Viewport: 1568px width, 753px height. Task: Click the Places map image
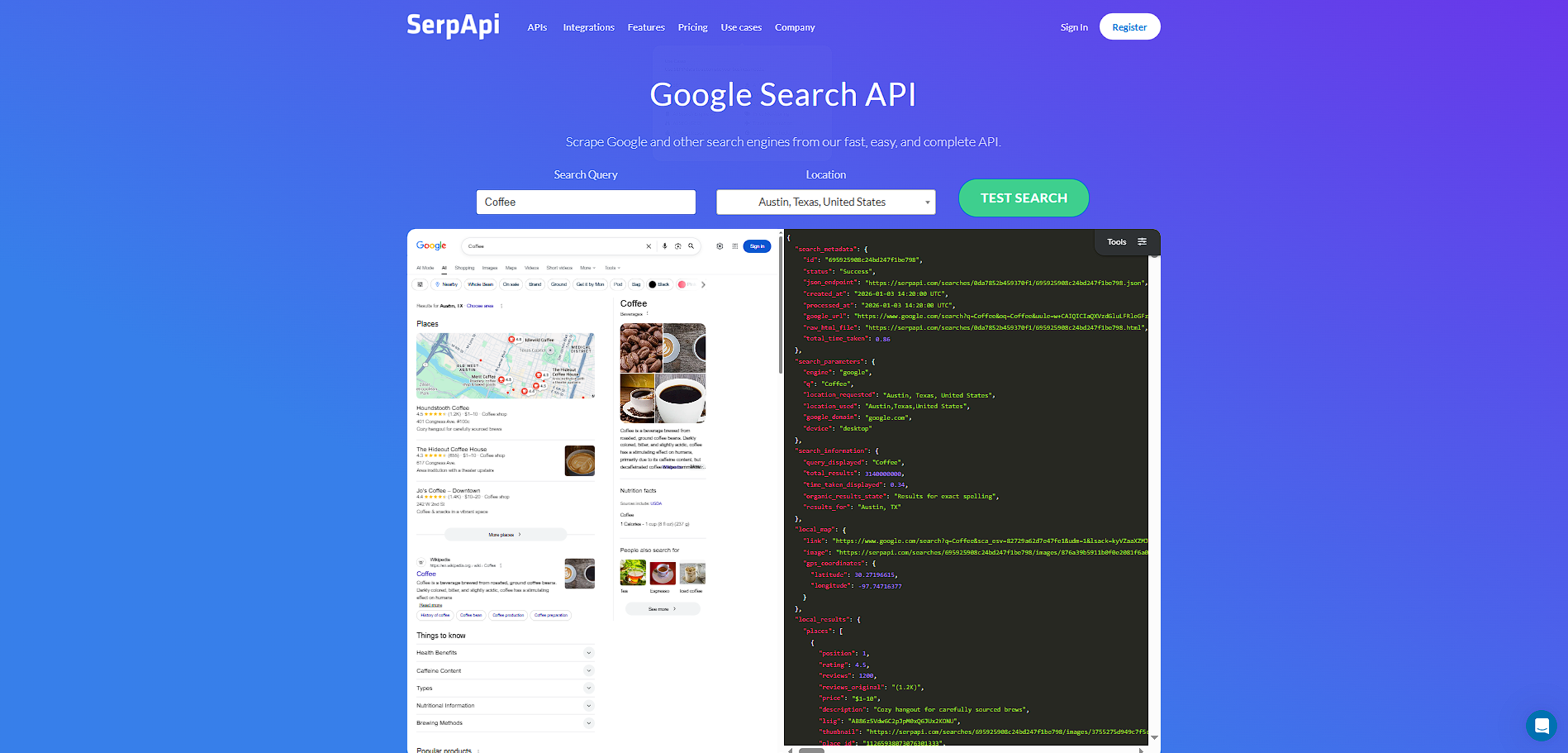[x=505, y=365]
